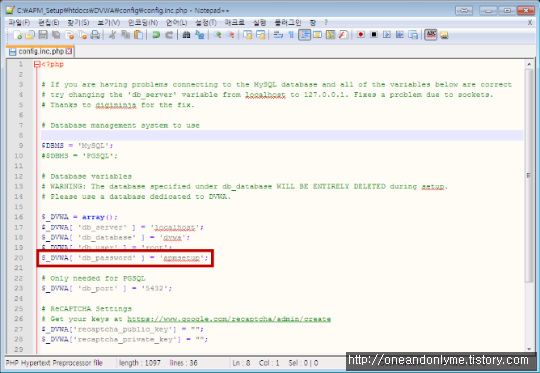Toggle the ABC spell check button
This screenshot has width=540, height=373.
(430, 35)
